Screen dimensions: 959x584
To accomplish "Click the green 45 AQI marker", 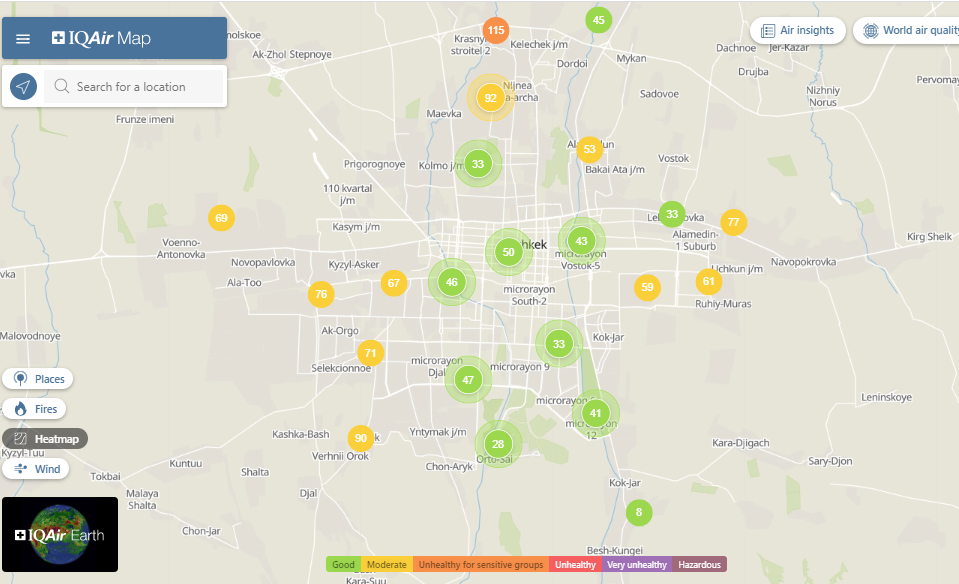I will tap(598, 20).
